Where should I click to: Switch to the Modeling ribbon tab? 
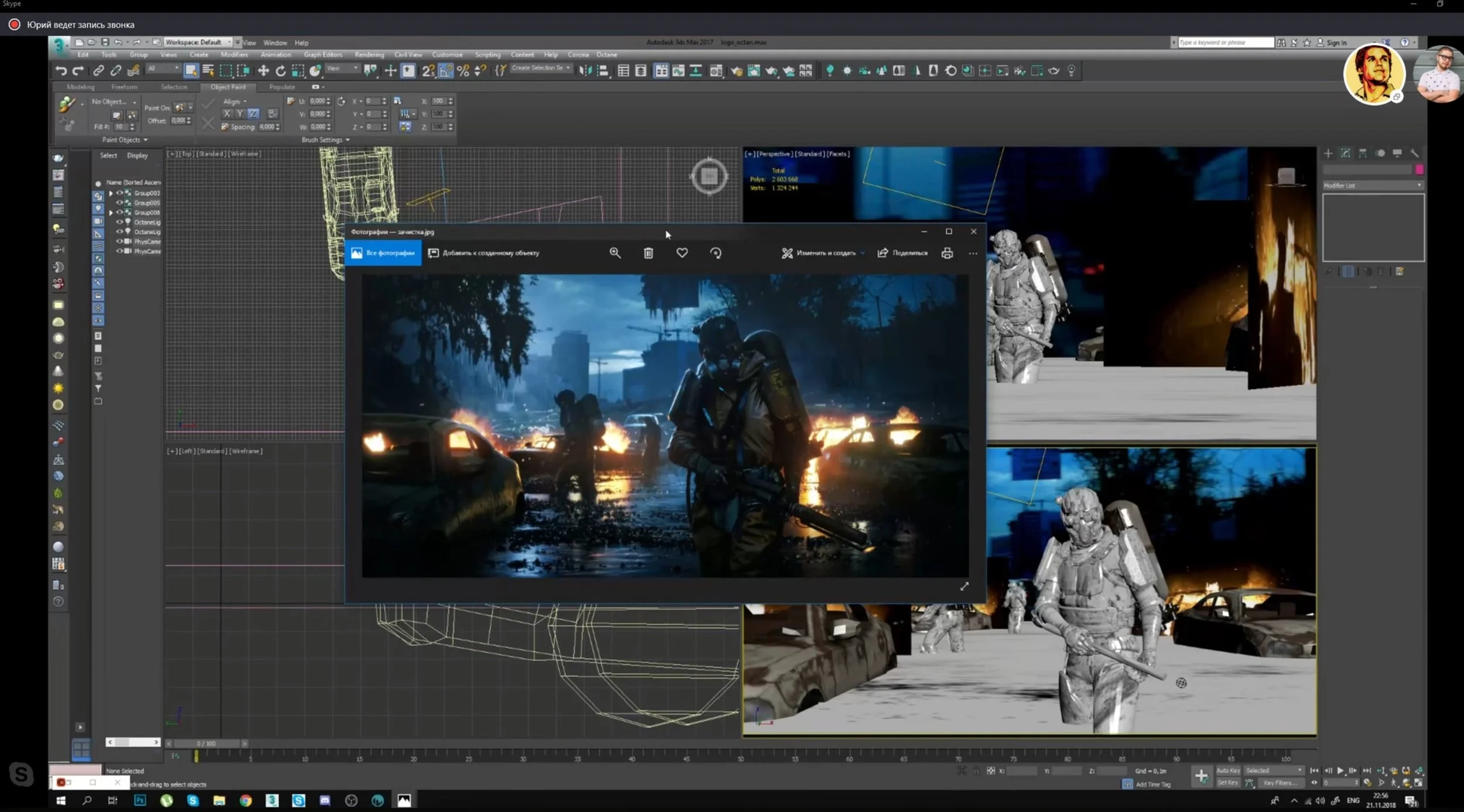point(81,87)
